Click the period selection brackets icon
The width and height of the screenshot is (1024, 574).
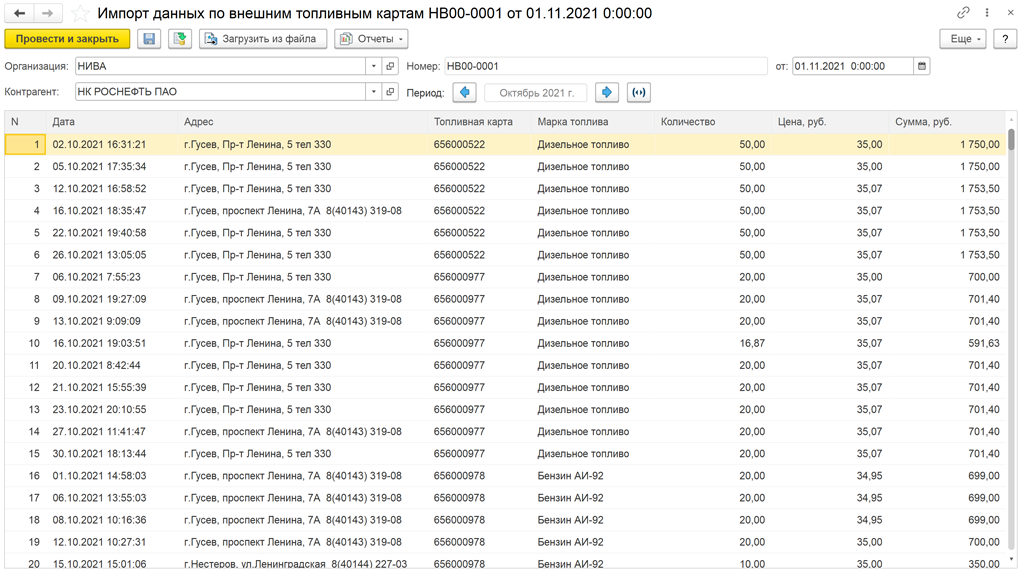pyautogui.click(x=638, y=92)
